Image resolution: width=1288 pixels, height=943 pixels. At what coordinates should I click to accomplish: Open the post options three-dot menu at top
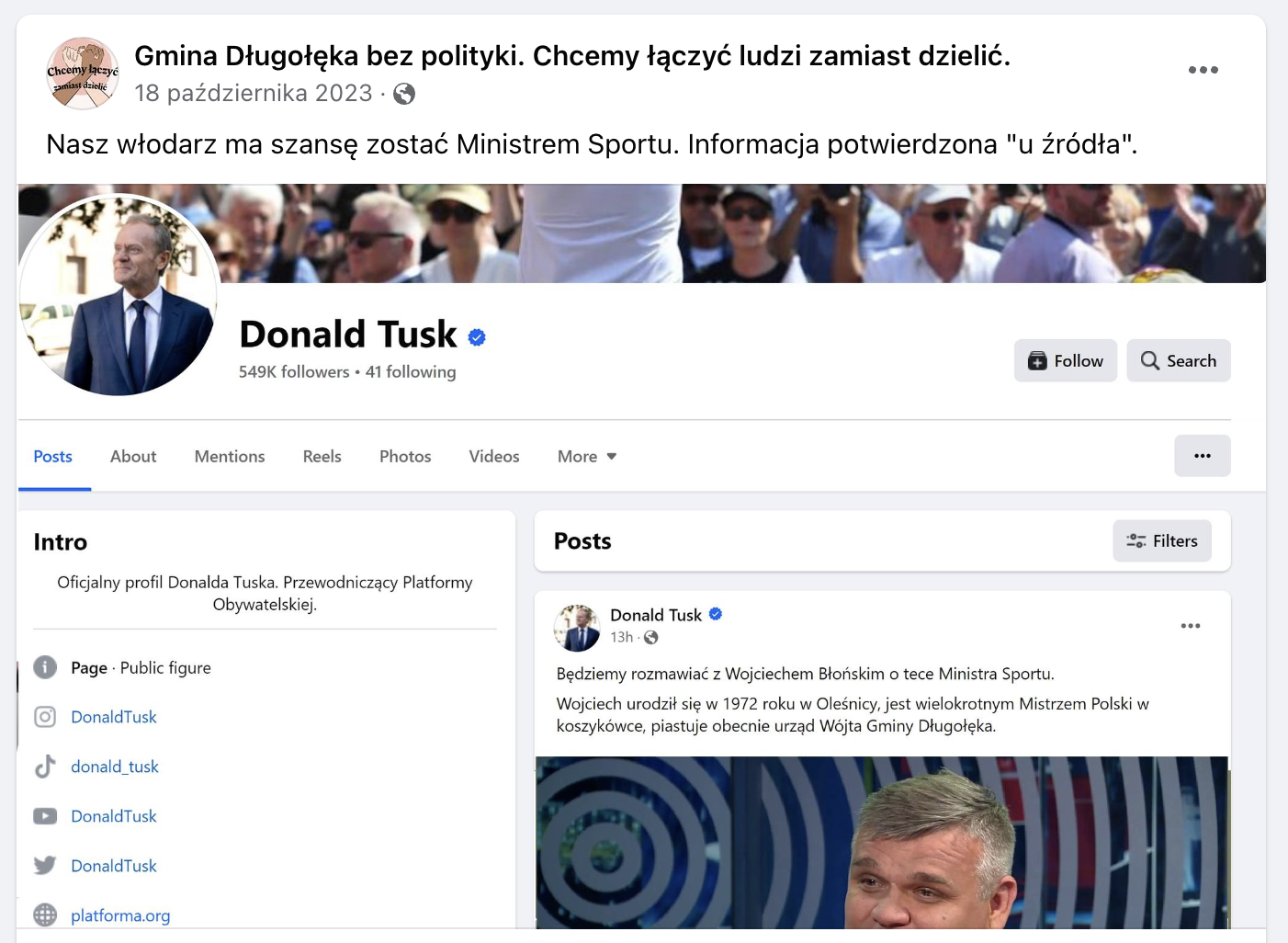1203,70
